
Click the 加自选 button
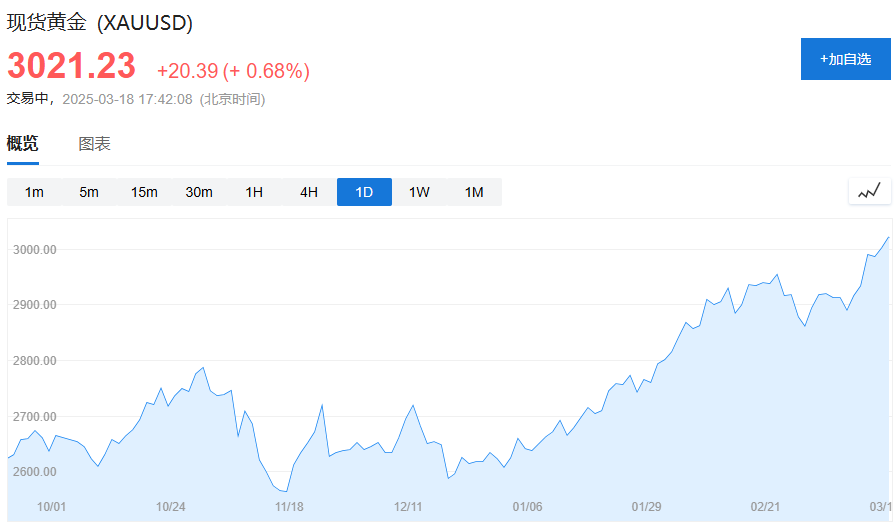(845, 59)
